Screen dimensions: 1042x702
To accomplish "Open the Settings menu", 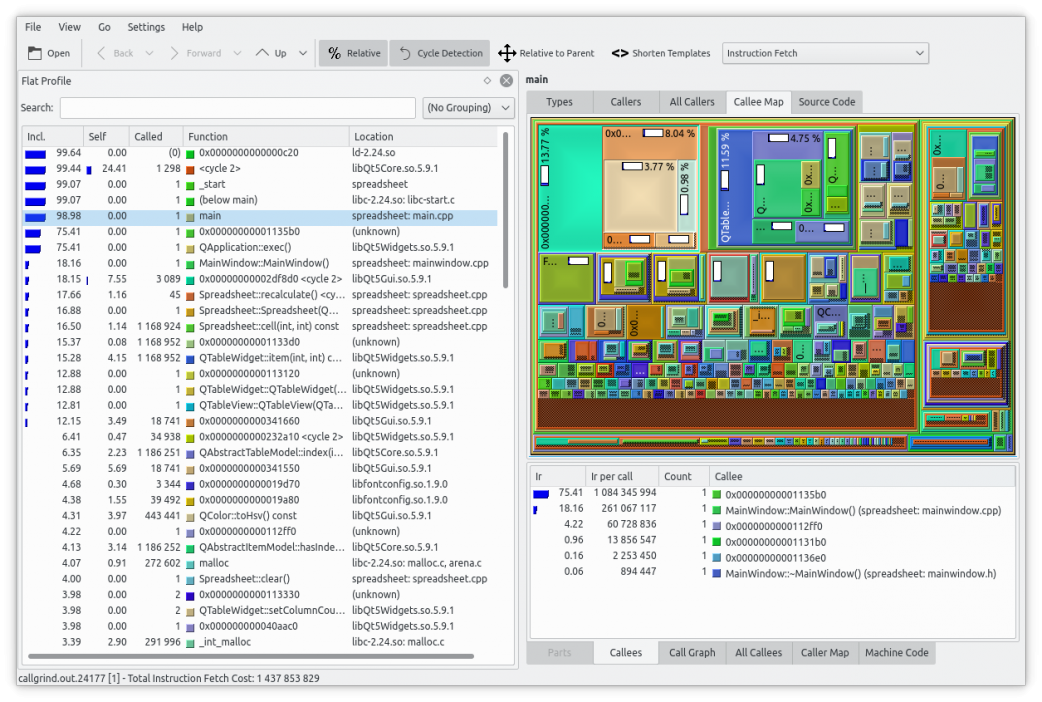I will coord(146,27).
